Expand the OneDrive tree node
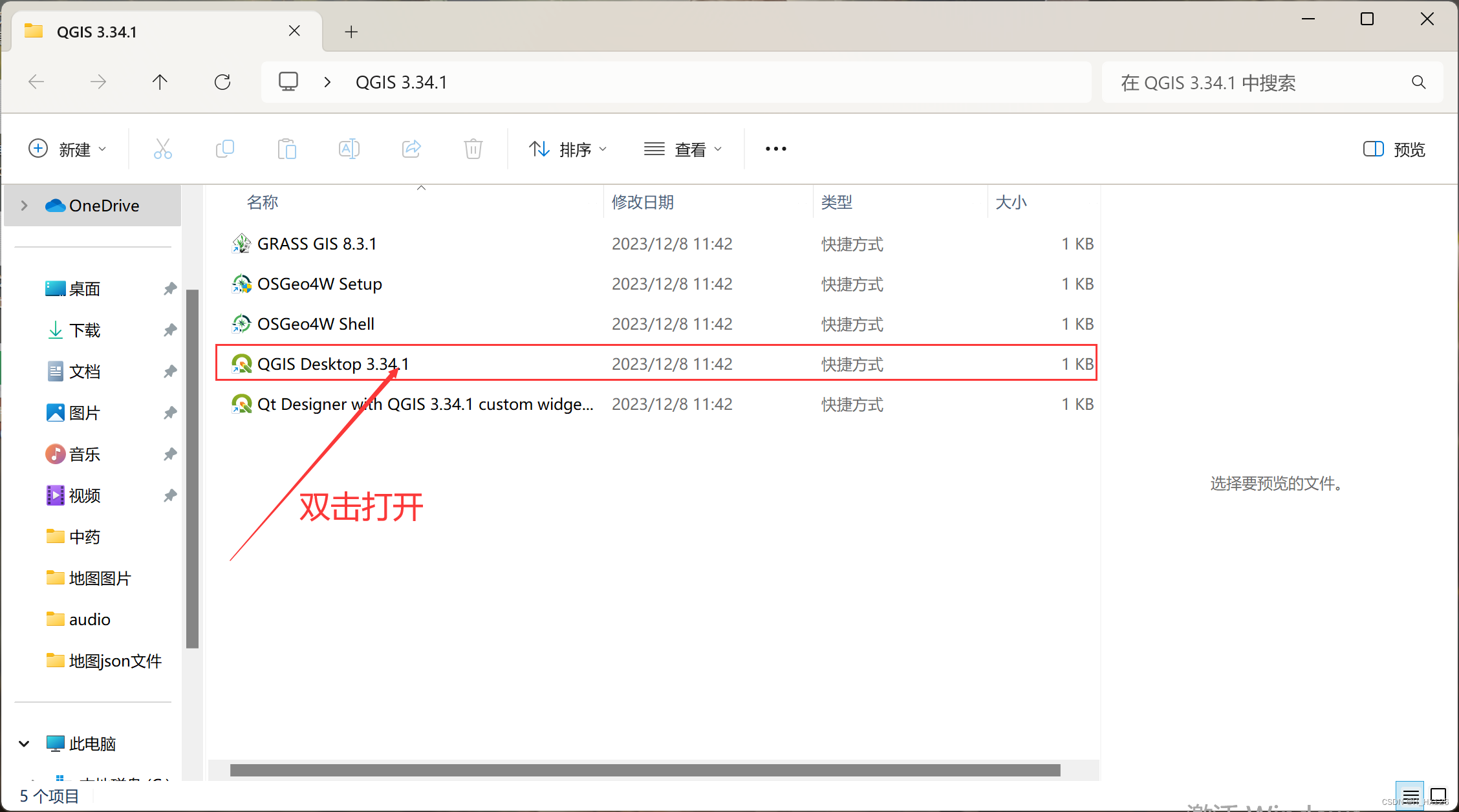This screenshot has width=1459, height=812. pyautogui.click(x=25, y=206)
